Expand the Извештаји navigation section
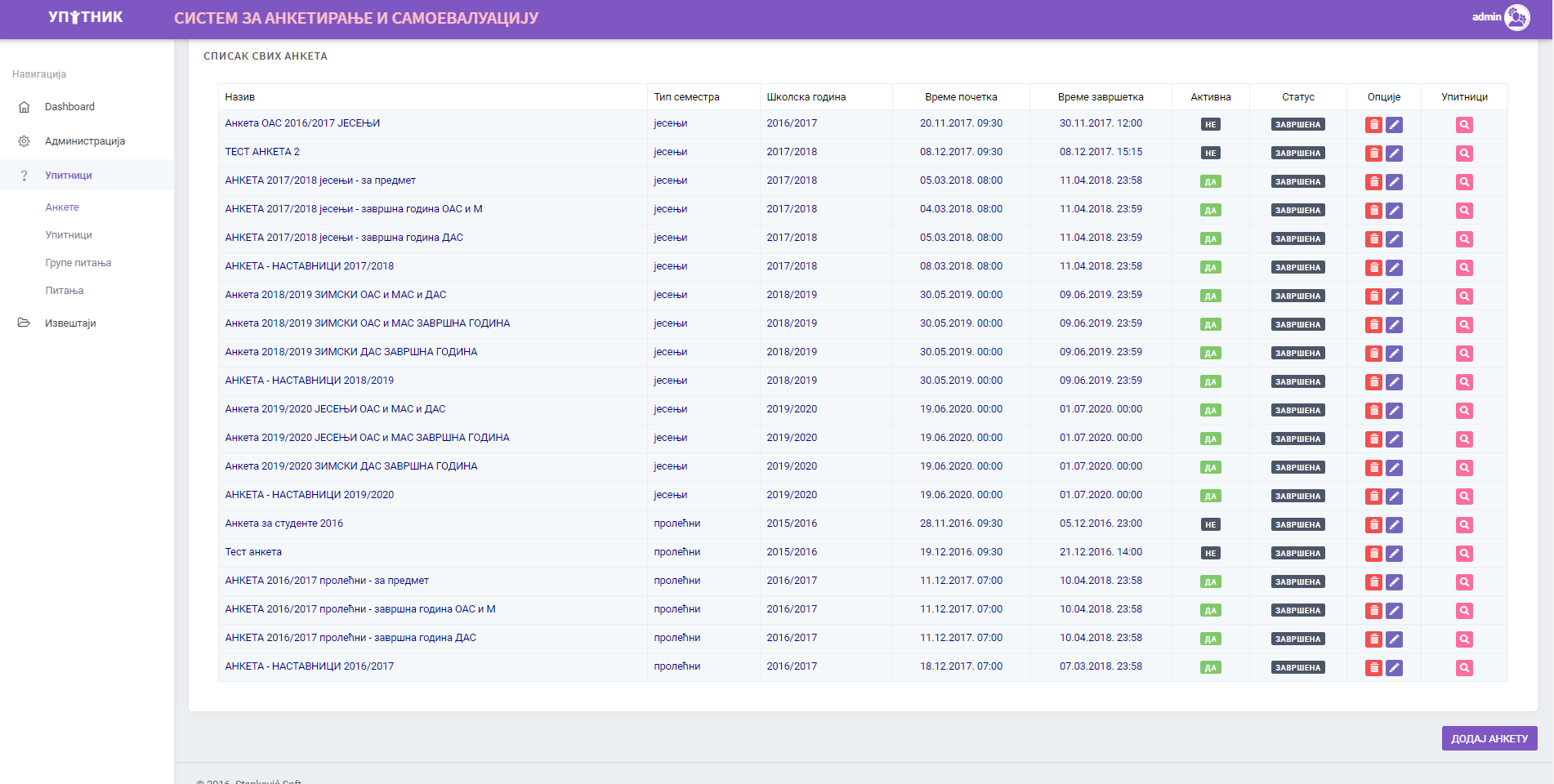Screen dimensions: 1554x784 coord(70,323)
